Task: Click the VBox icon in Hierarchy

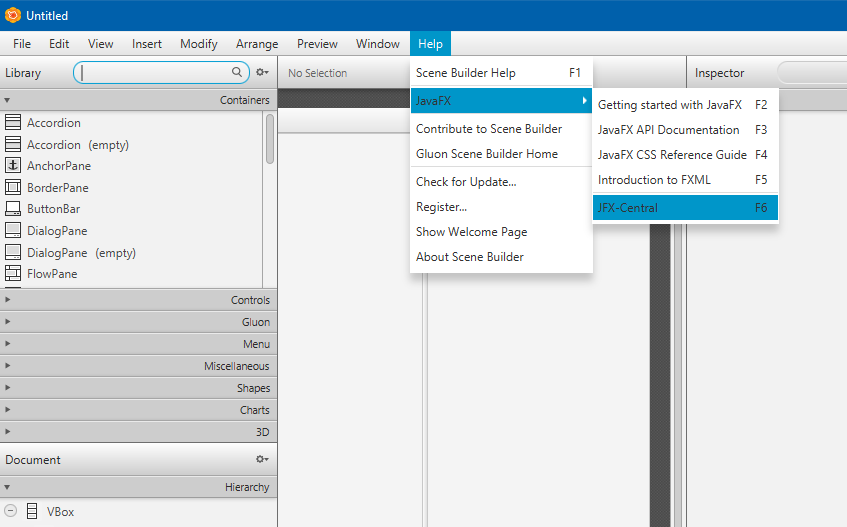Action: click(32, 511)
